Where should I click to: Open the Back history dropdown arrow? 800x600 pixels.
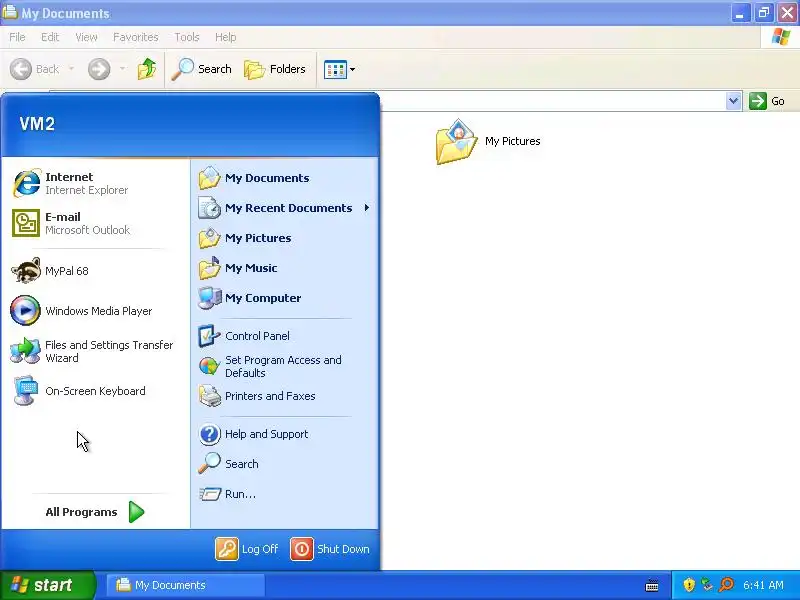[71, 69]
